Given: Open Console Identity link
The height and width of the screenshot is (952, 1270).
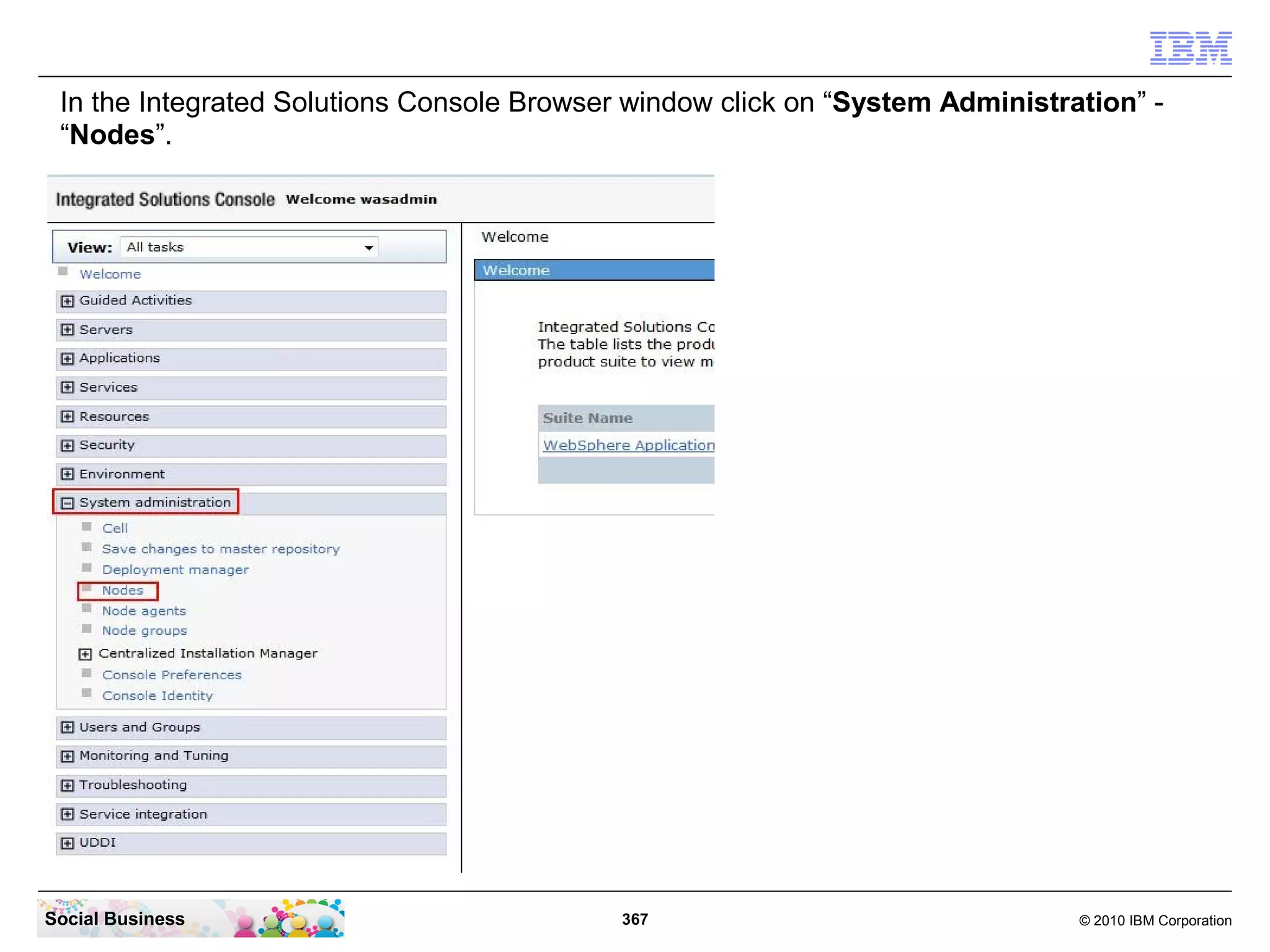Looking at the screenshot, I should [x=158, y=696].
